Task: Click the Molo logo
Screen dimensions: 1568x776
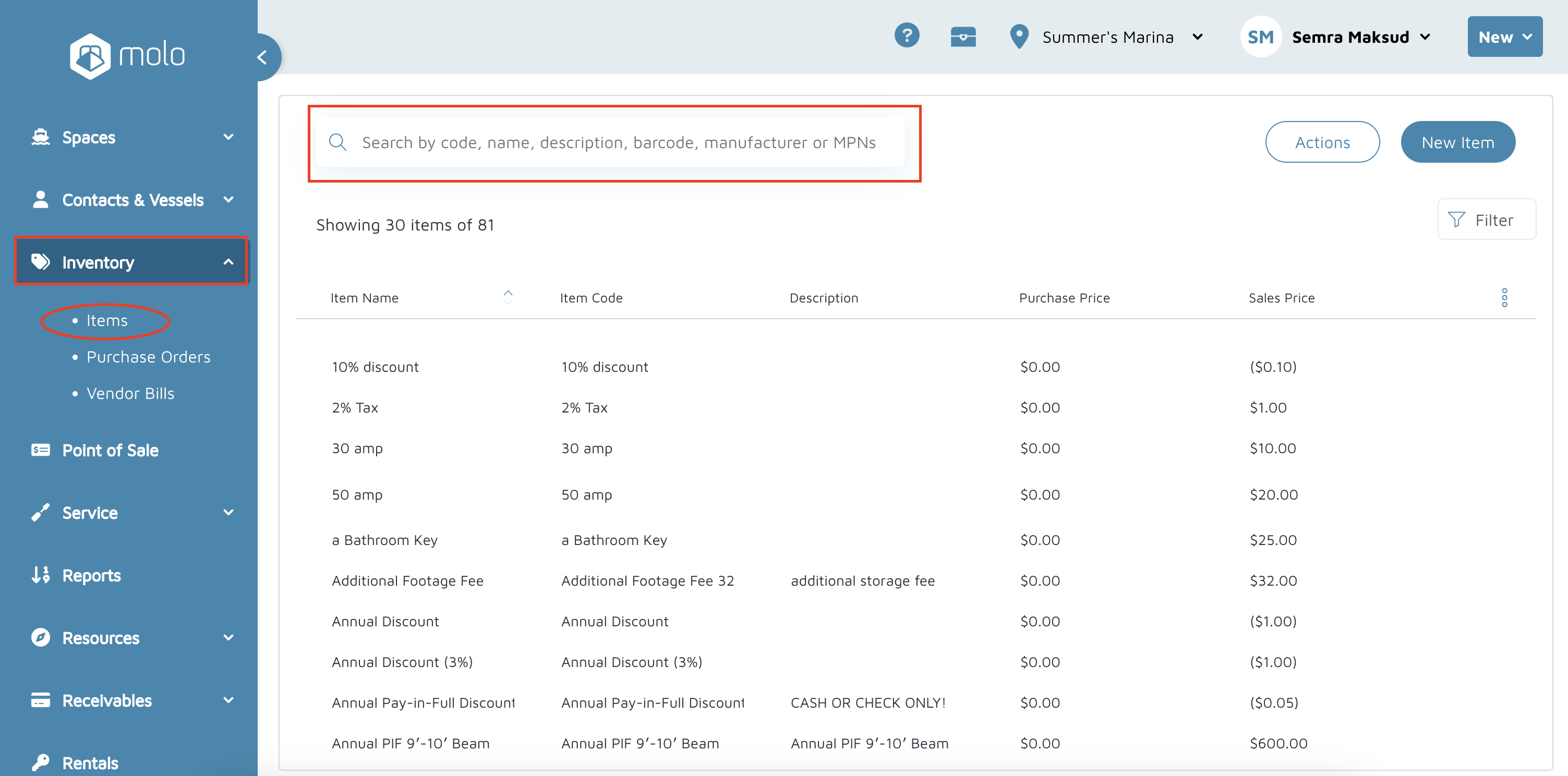Action: [127, 56]
